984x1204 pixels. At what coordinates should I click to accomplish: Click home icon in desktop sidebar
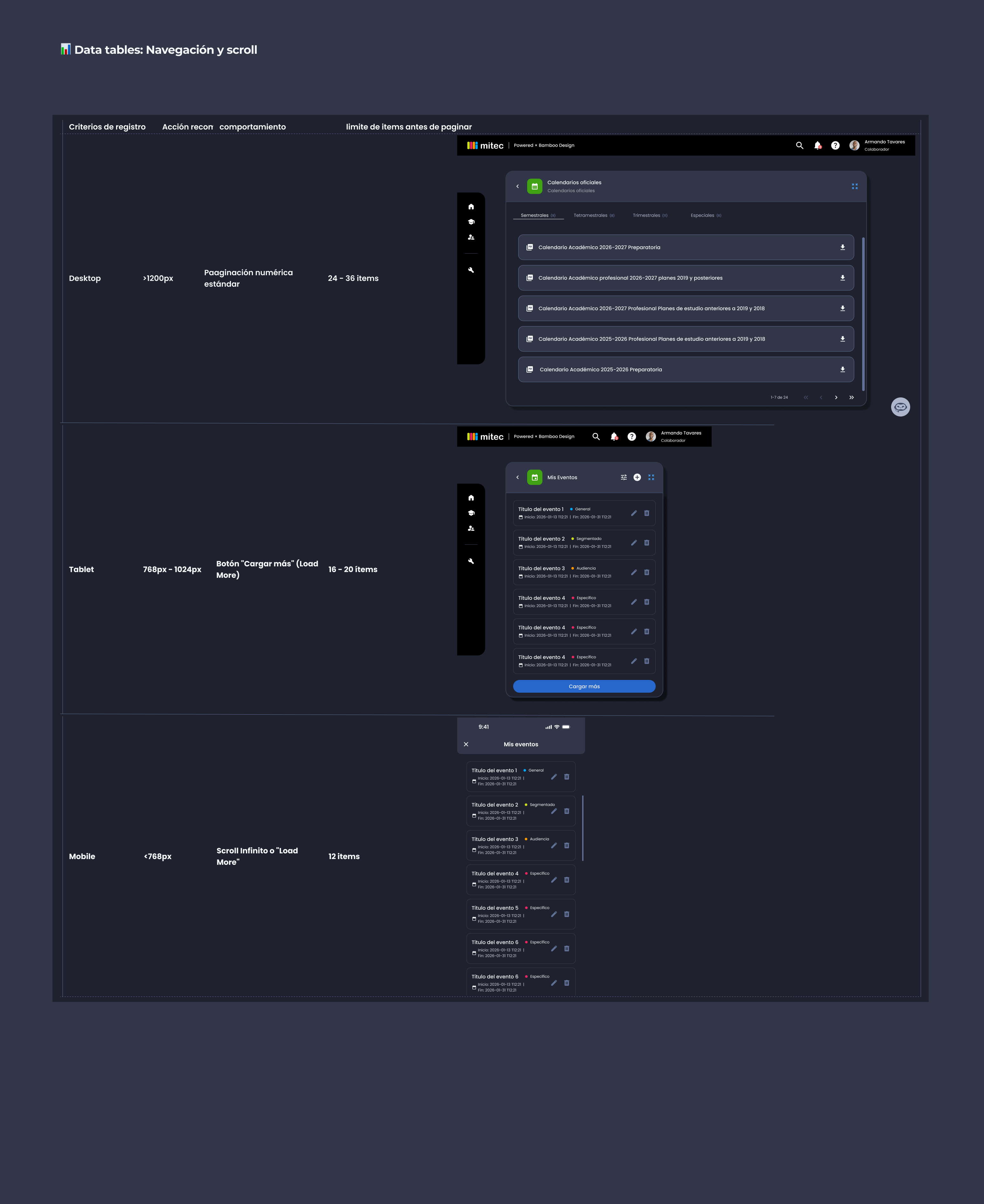[x=471, y=207]
